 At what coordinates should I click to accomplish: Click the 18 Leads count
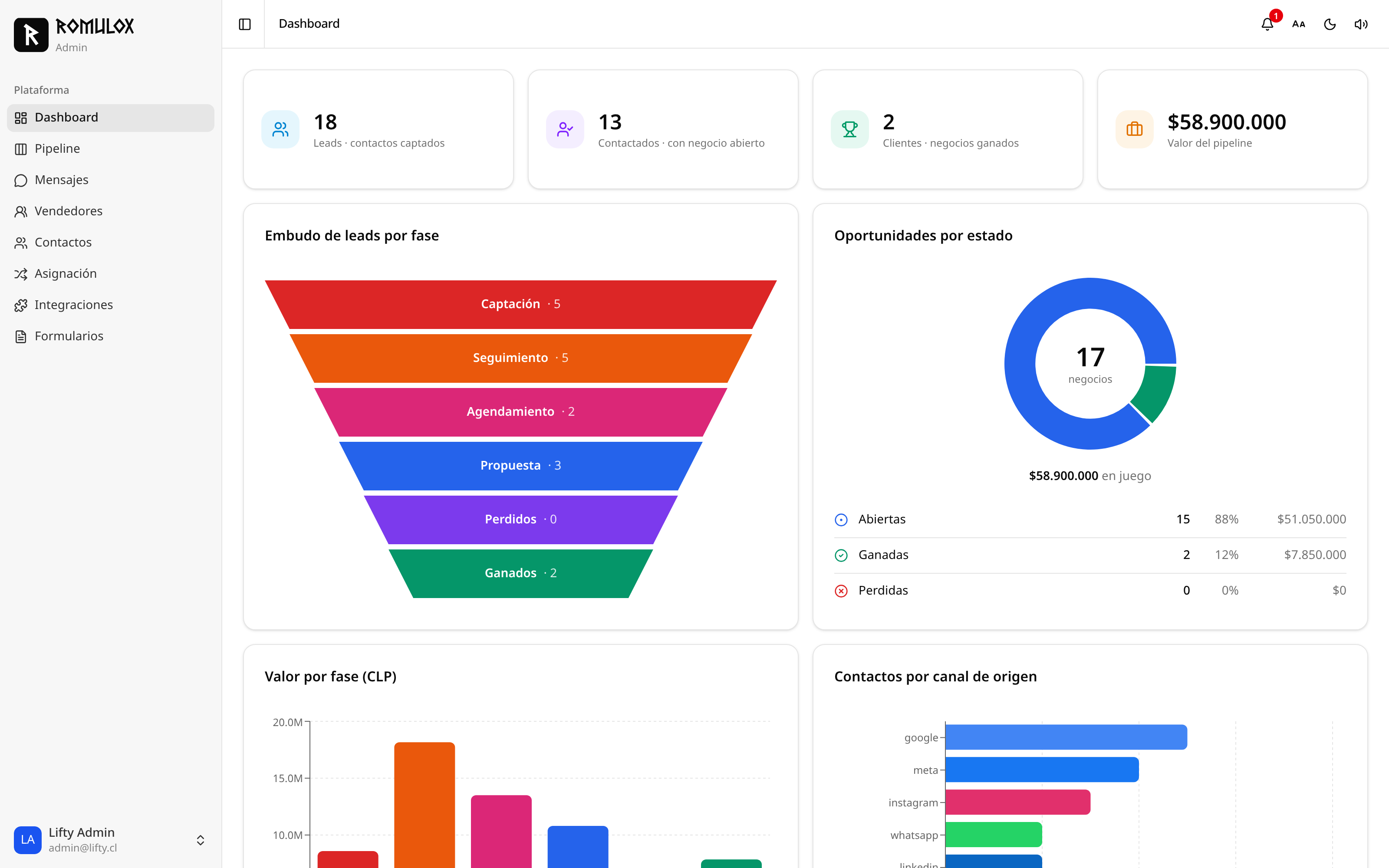pyautogui.click(x=326, y=122)
